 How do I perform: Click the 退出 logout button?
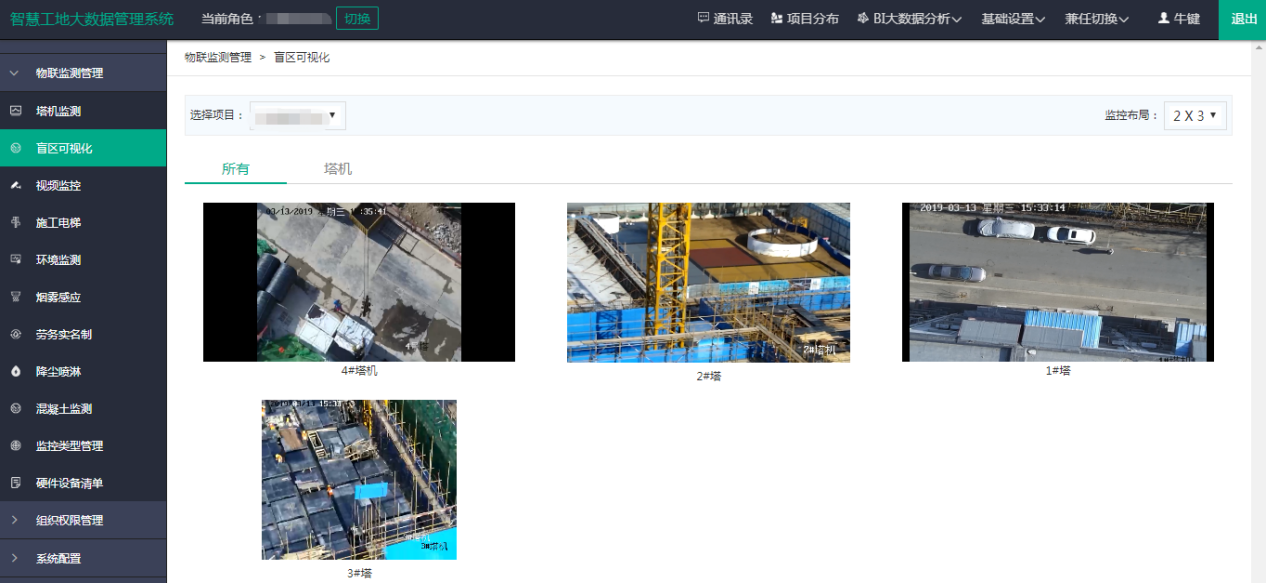1243,19
